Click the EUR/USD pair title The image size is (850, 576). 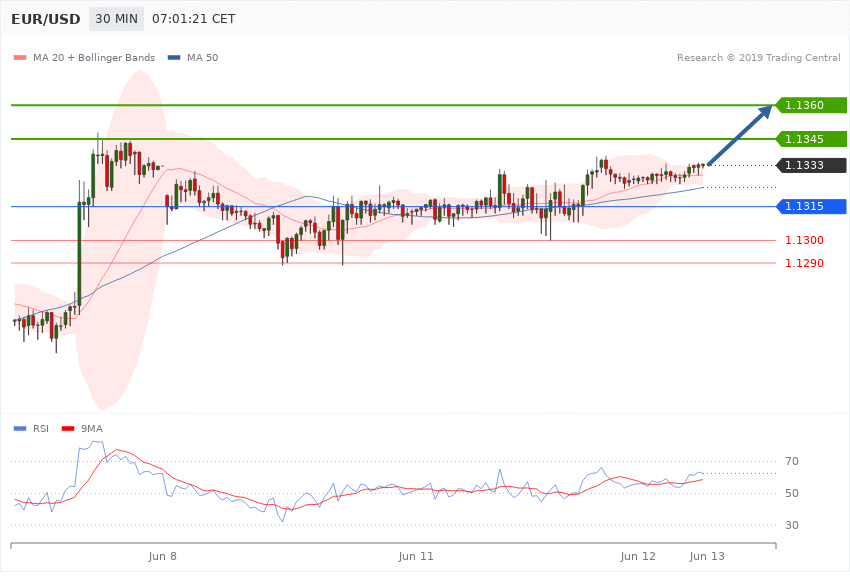[46, 19]
